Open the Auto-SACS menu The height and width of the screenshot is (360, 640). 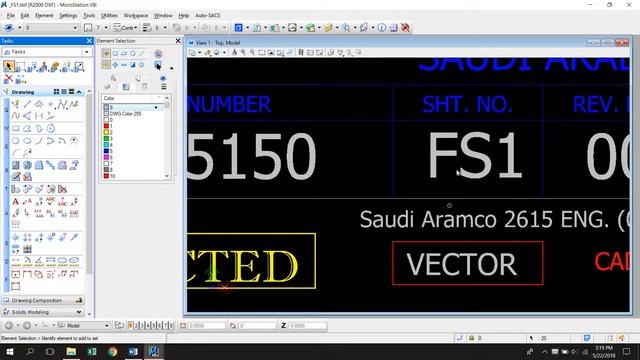tap(208, 16)
